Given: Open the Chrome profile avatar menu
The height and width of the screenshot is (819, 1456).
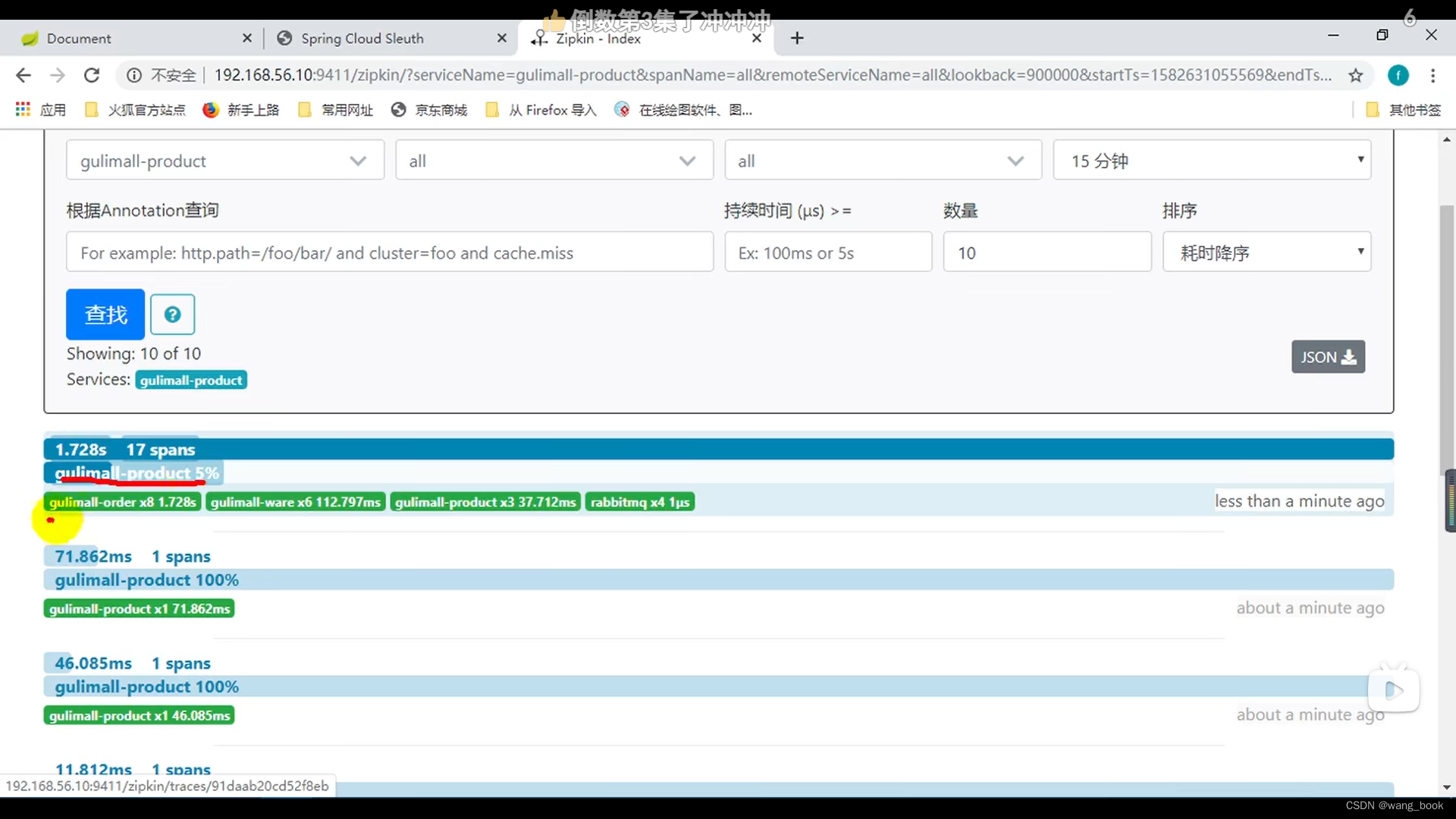Looking at the screenshot, I should point(1398,75).
